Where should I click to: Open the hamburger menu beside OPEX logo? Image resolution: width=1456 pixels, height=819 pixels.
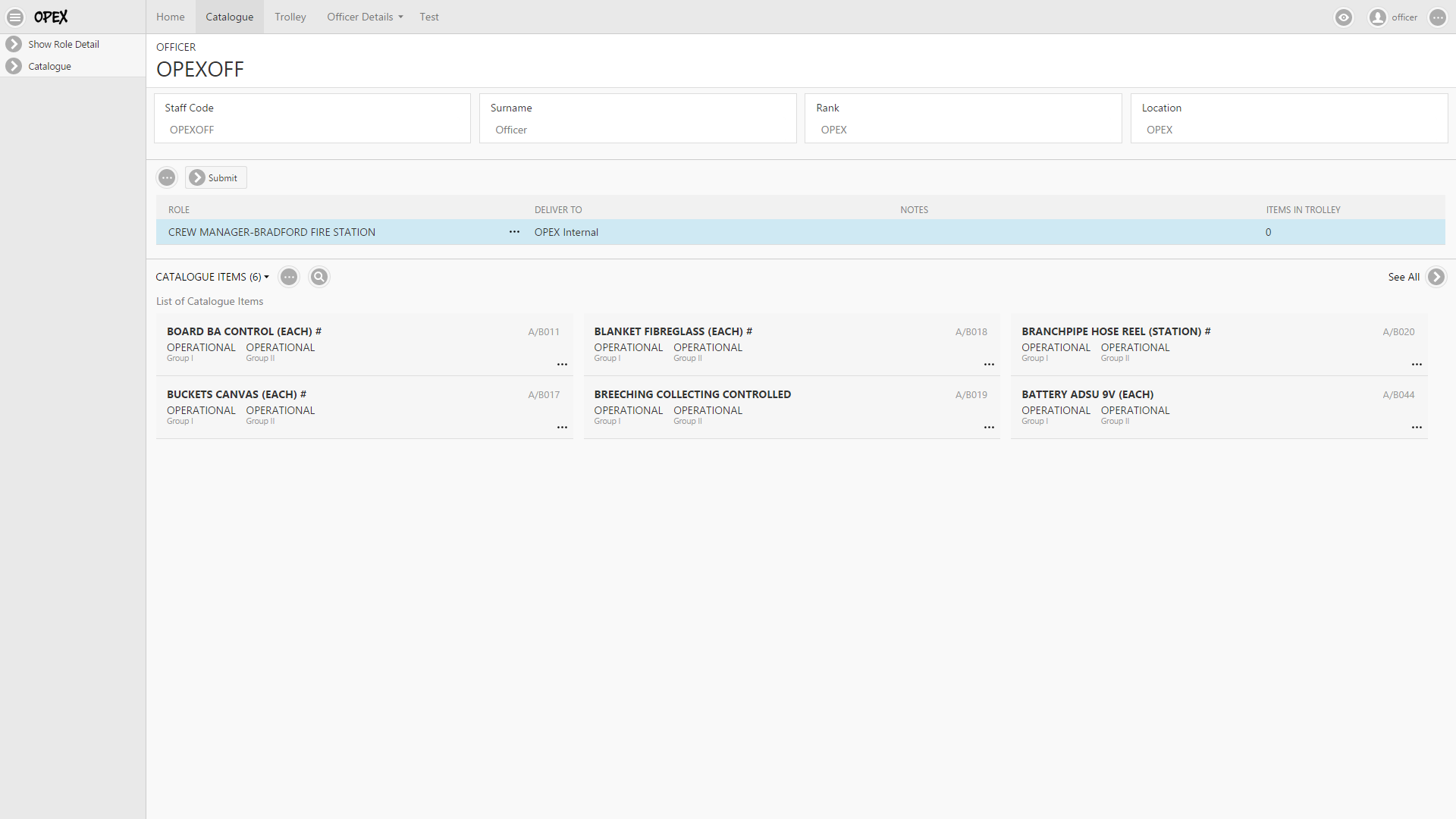click(x=15, y=17)
